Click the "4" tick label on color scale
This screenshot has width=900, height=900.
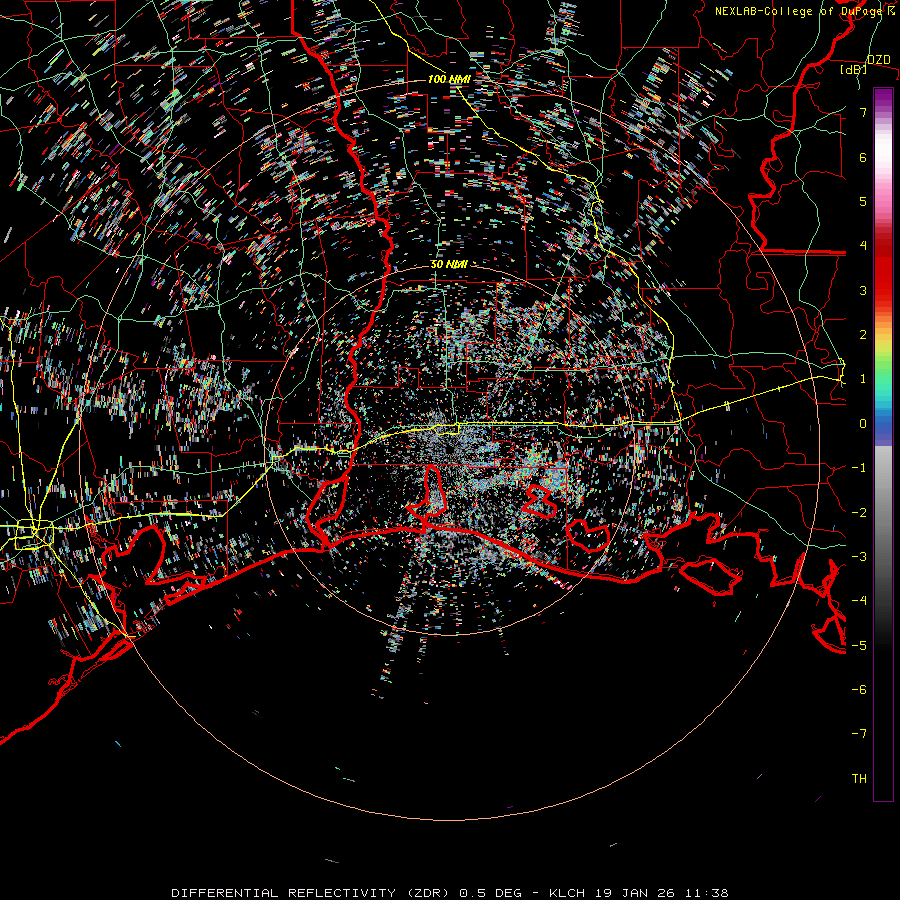863,246
